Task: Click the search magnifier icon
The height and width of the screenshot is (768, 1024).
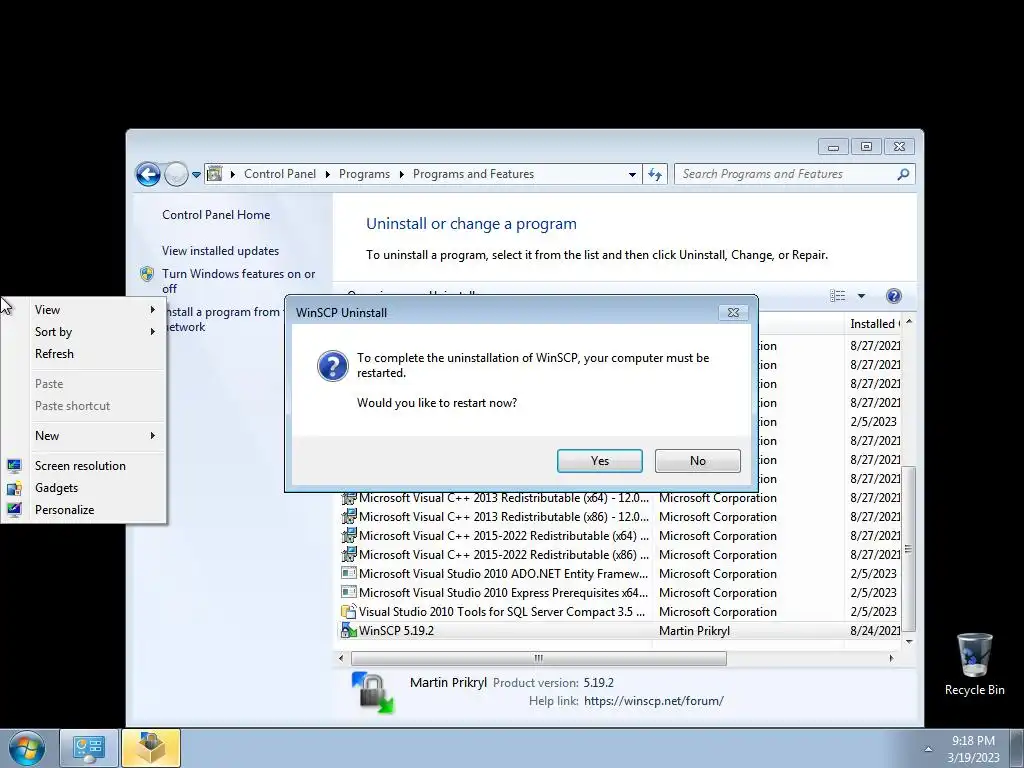Action: tap(903, 174)
